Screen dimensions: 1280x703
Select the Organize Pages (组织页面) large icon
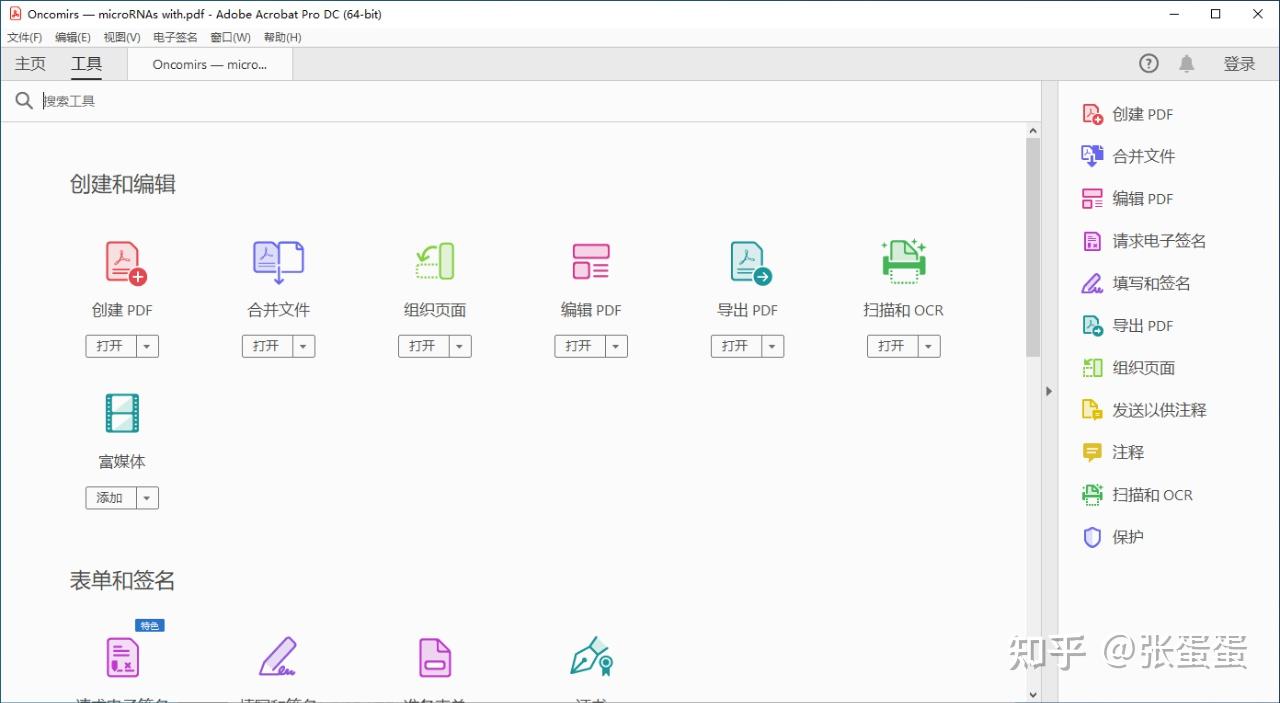(435, 262)
